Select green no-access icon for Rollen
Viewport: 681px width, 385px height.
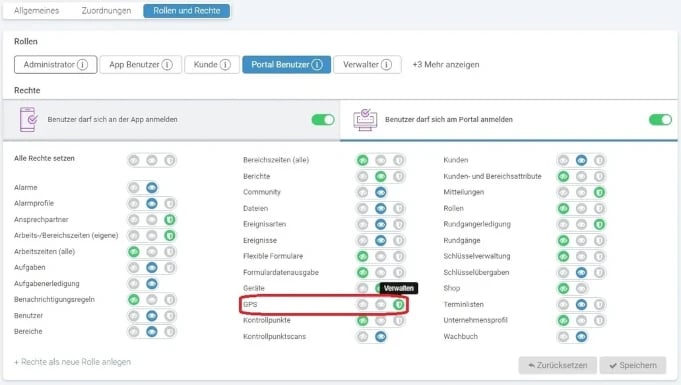click(x=563, y=209)
